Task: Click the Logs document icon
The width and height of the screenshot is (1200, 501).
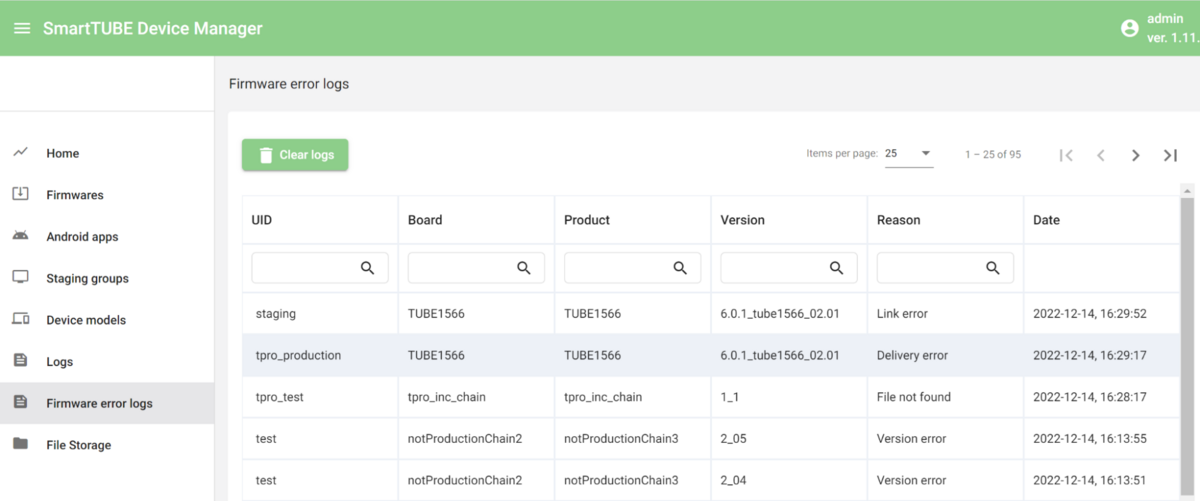Action: 21,361
